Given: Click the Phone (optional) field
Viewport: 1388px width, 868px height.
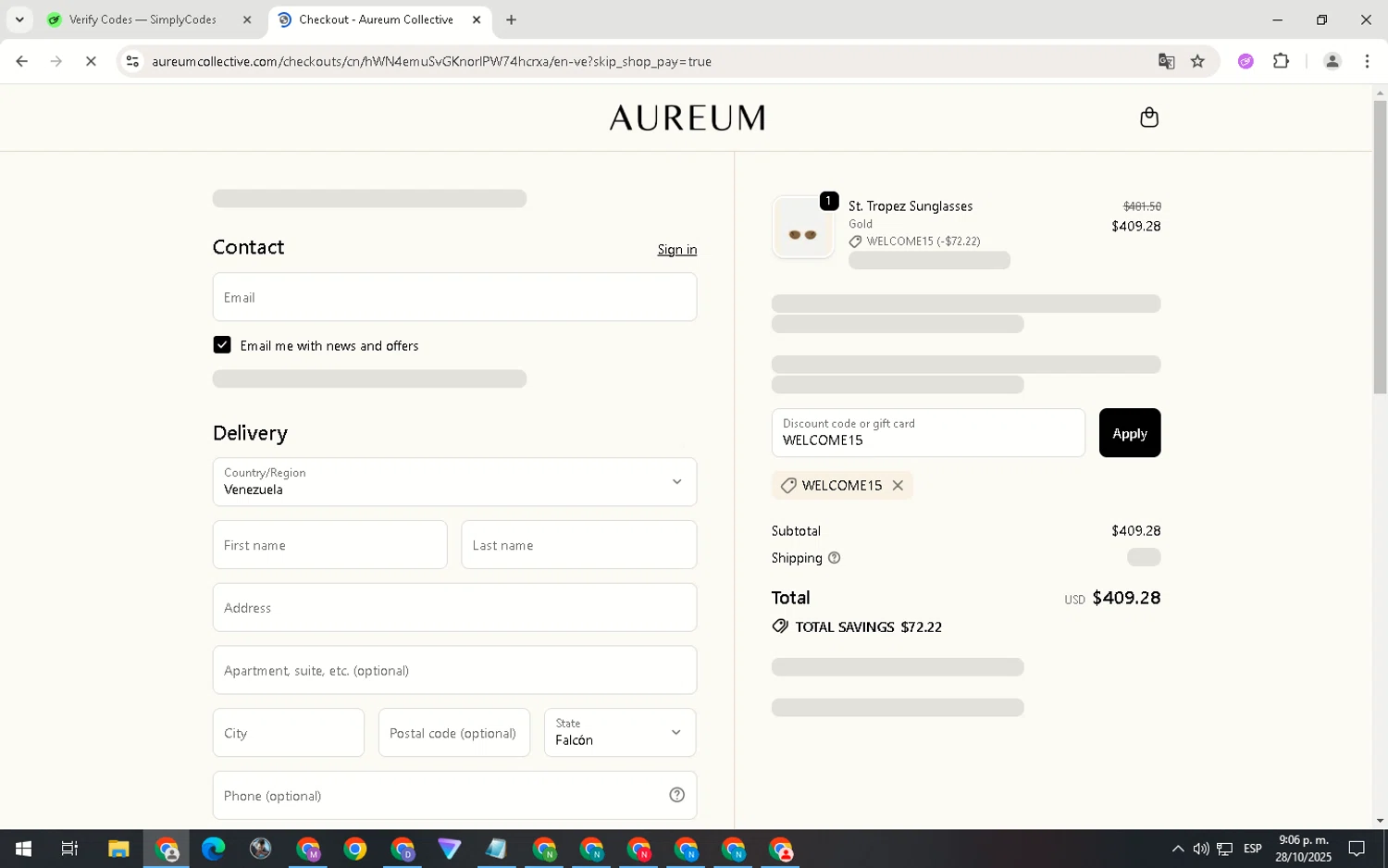Looking at the screenshot, I should point(454,795).
